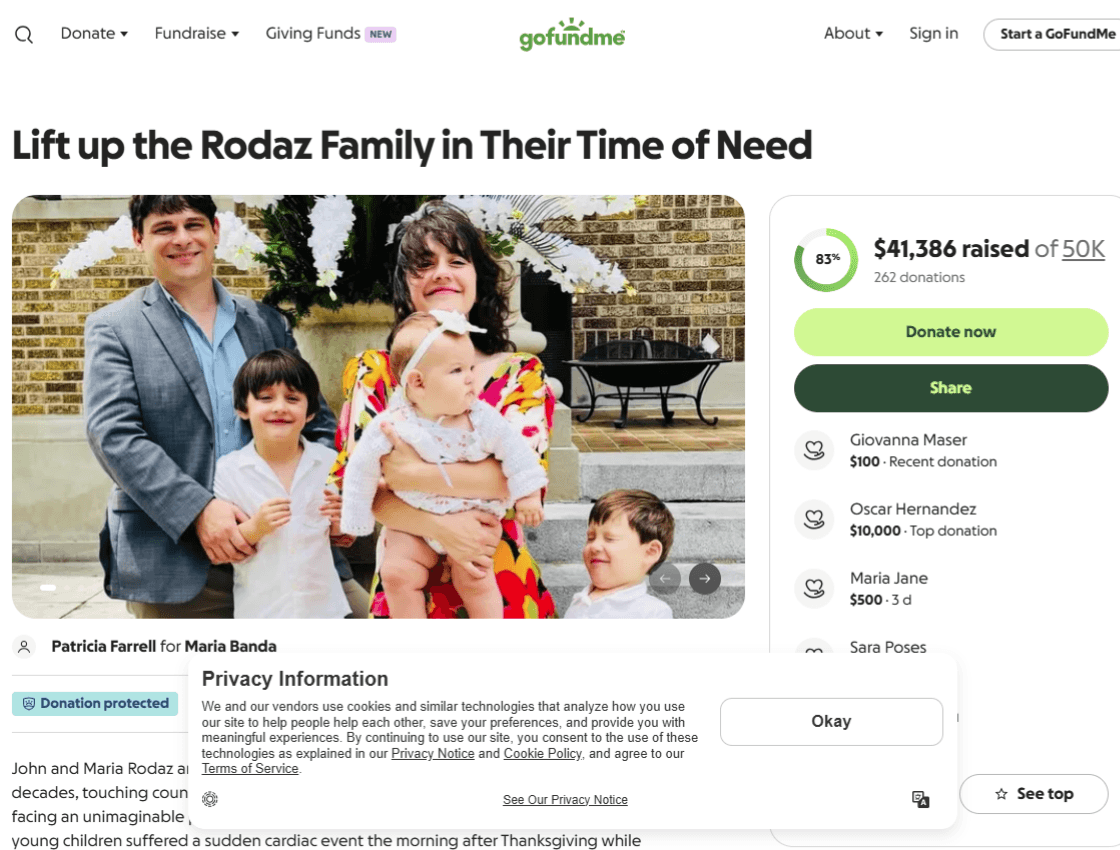The width and height of the screenshot is (1120, 850).
Task: Open the 50K goal link
Action: (x=1083, y=249)
